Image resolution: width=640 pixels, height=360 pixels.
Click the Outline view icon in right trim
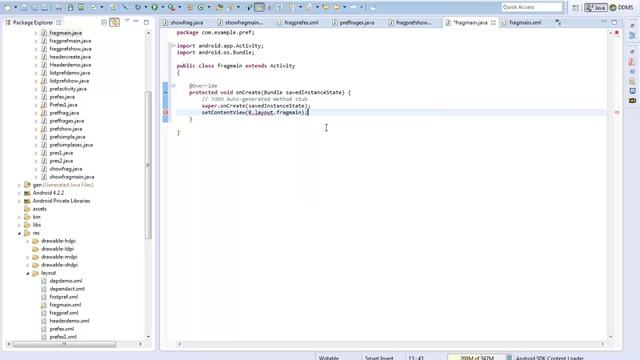(x=632, y=36)
